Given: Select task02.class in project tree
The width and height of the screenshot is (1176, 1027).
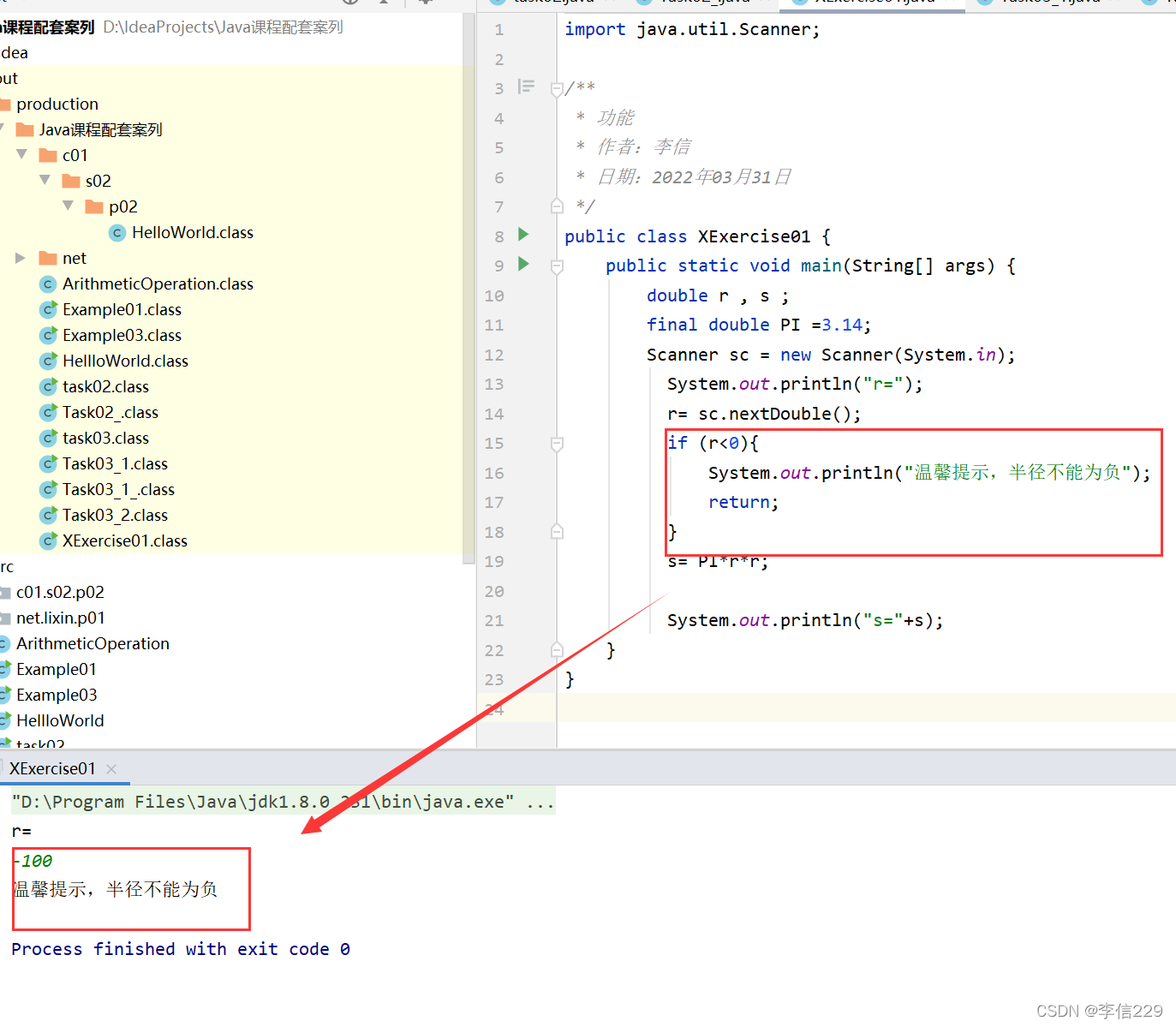Looking at the screenshot, I should tap(105, 387).
